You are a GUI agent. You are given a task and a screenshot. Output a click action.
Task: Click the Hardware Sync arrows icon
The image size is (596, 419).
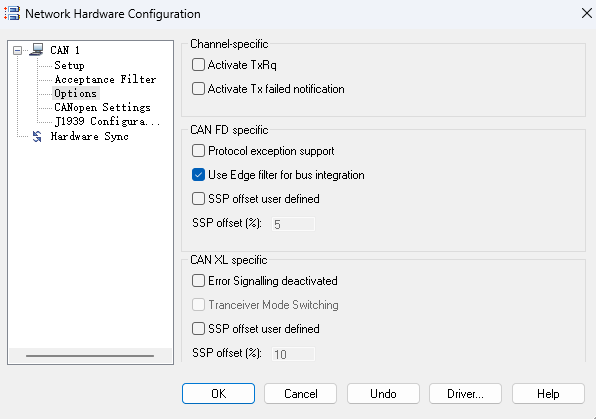37,136
